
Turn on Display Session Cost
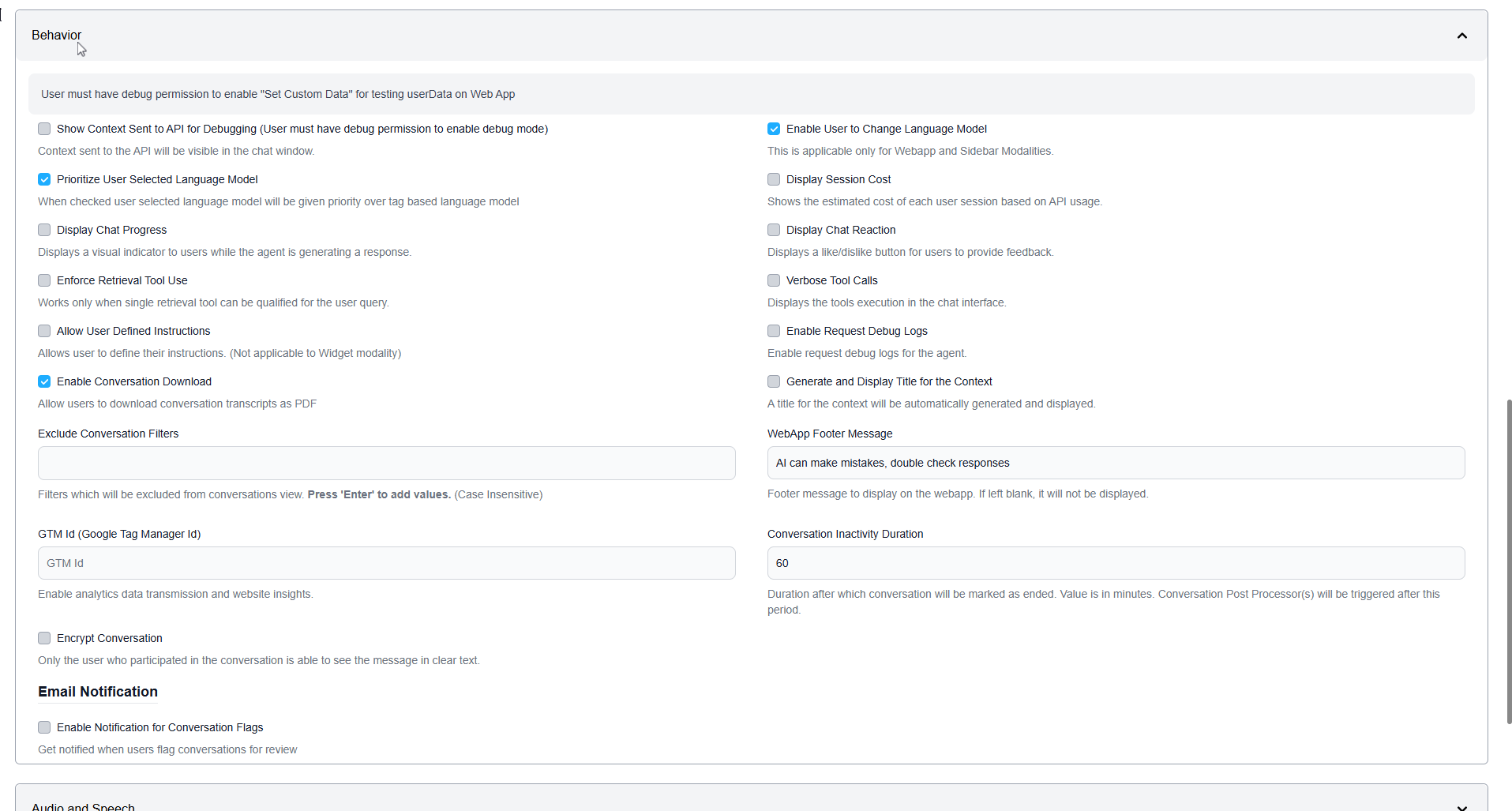coord(774,179)
